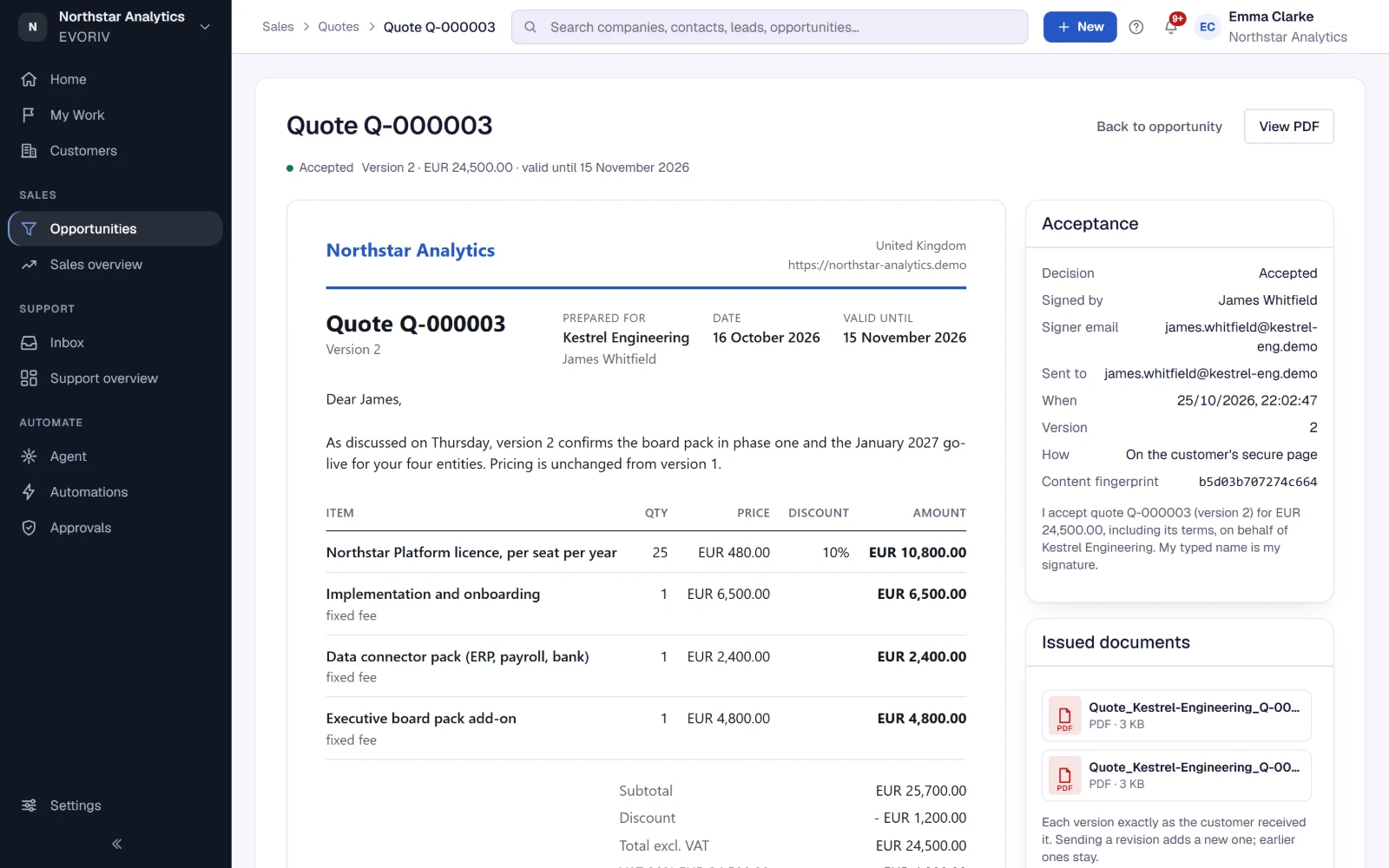The height and width of the screenshot is (868, 1389).
Task: Click the Quotes breadcrumb link
Action: 339,27
